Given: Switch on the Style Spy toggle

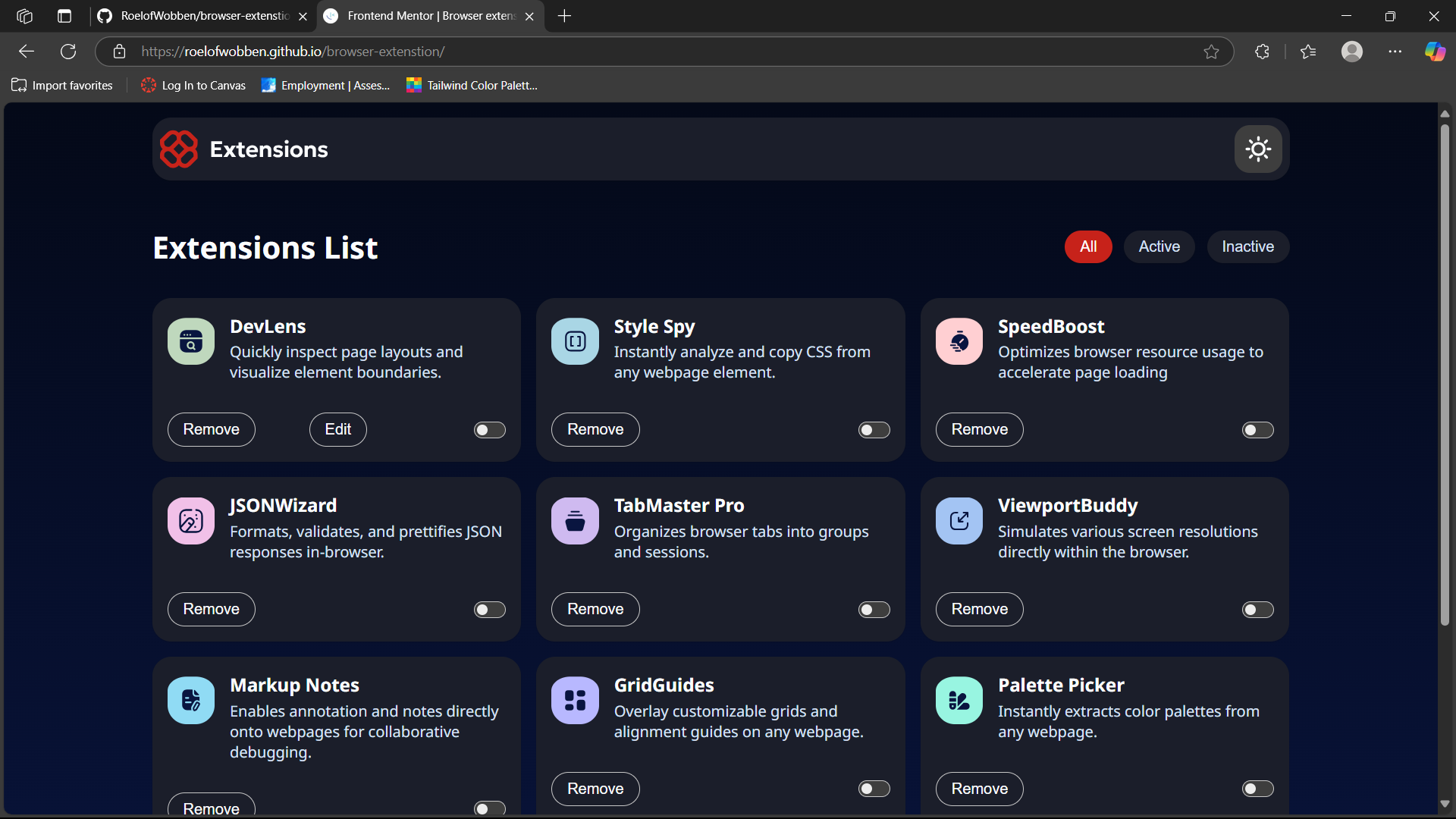Looking at the screenshot, I should [x=874, y=430].
